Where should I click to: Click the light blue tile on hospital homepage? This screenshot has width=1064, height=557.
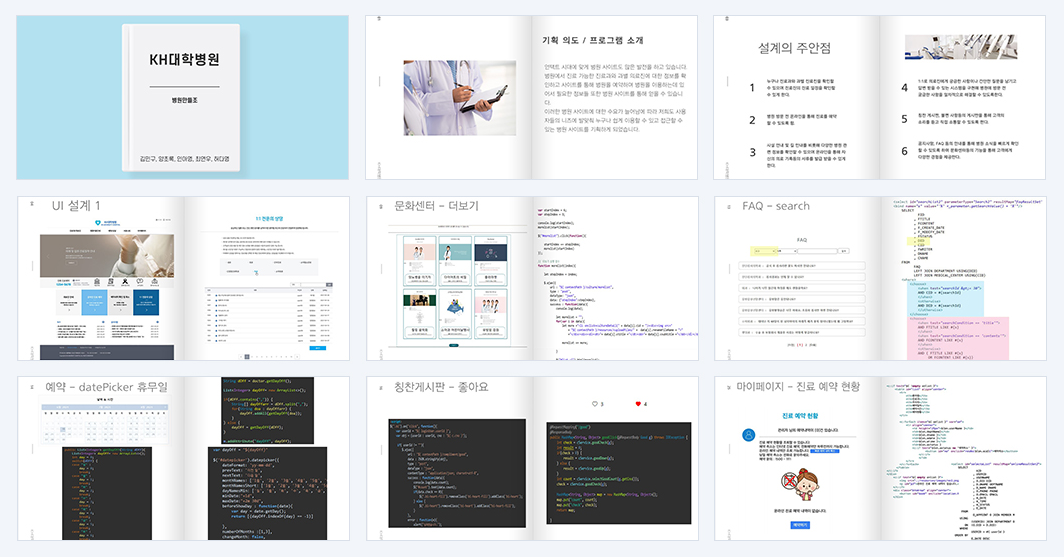[94, 303]
